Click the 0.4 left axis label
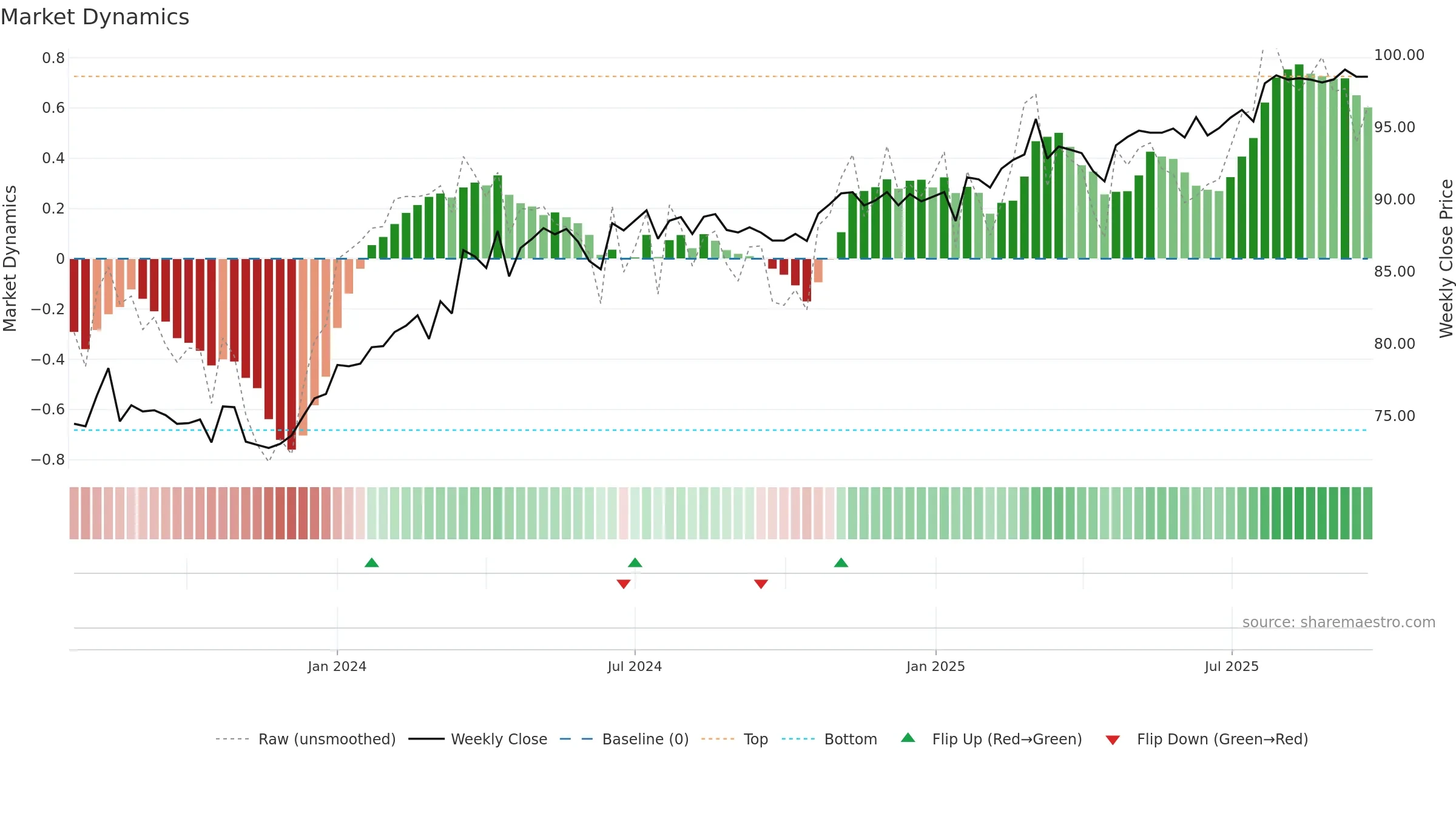 point(53,158)
